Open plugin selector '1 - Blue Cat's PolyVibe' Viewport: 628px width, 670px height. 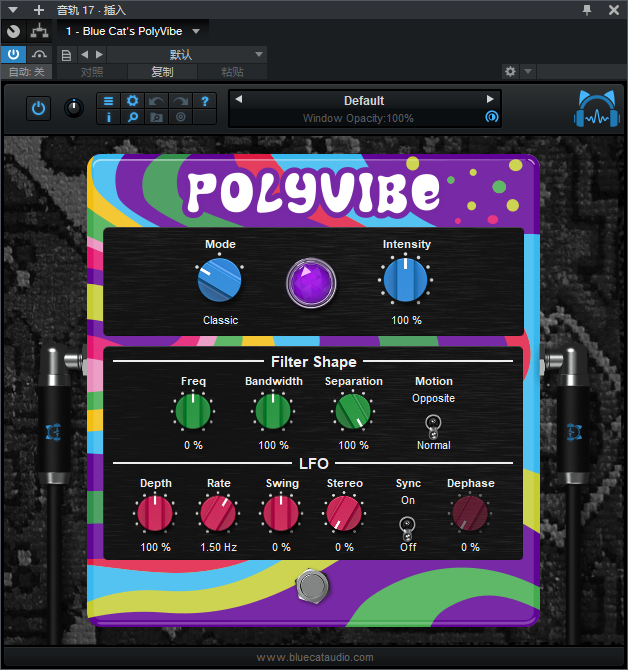[132, 31]
